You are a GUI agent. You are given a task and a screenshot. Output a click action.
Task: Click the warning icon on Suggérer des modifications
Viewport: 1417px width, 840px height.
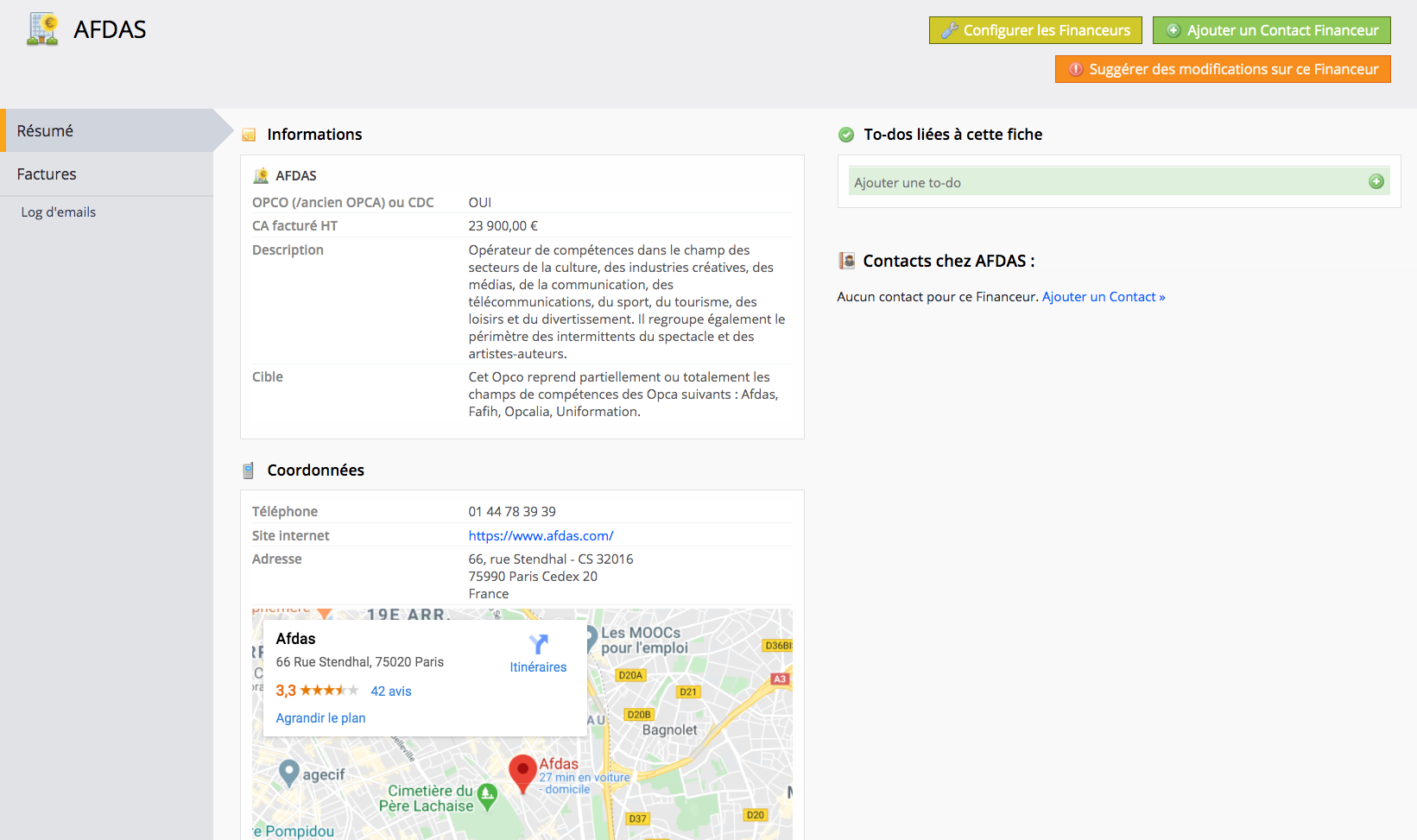pos(1076,69)
